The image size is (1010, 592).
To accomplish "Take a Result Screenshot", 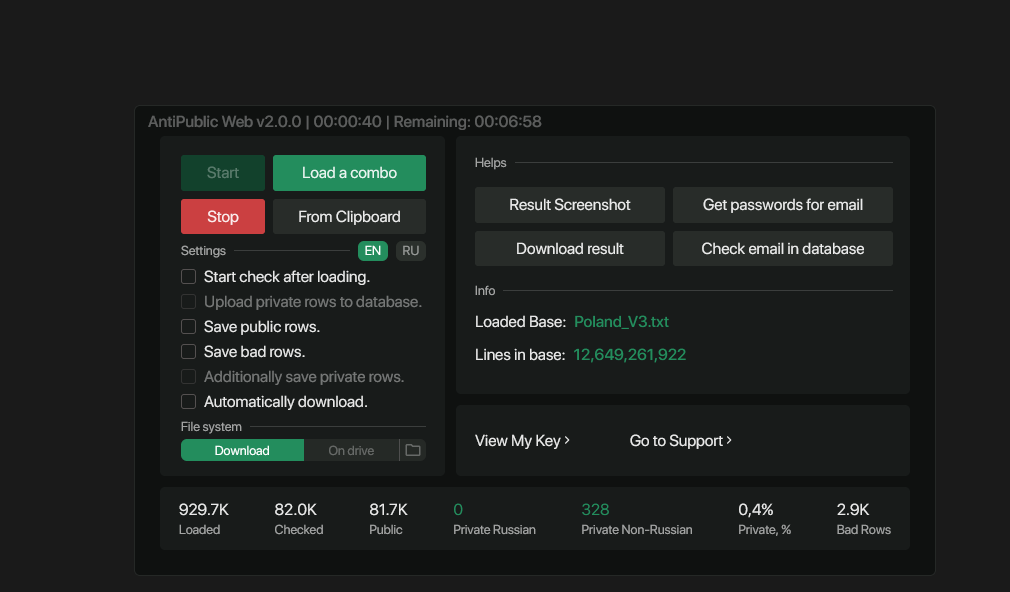I will [569, 205].
